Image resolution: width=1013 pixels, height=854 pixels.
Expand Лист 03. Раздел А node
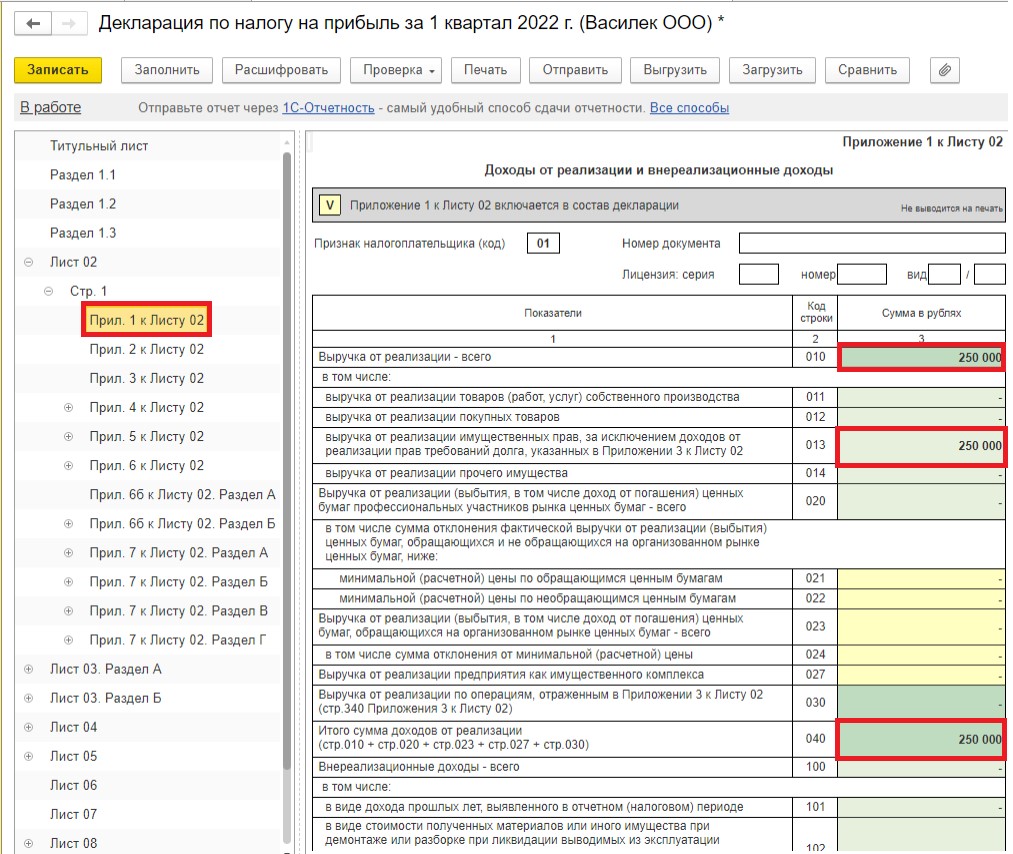point(28,669)
